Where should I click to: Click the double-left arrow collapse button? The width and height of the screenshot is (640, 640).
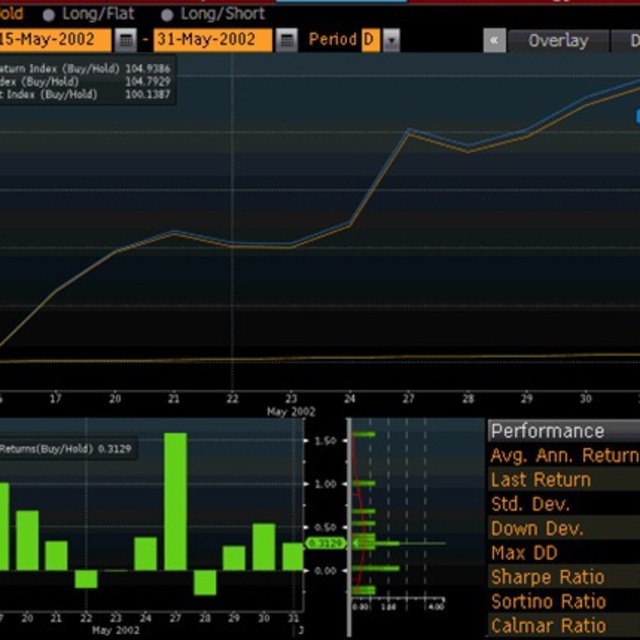[494, 41]
